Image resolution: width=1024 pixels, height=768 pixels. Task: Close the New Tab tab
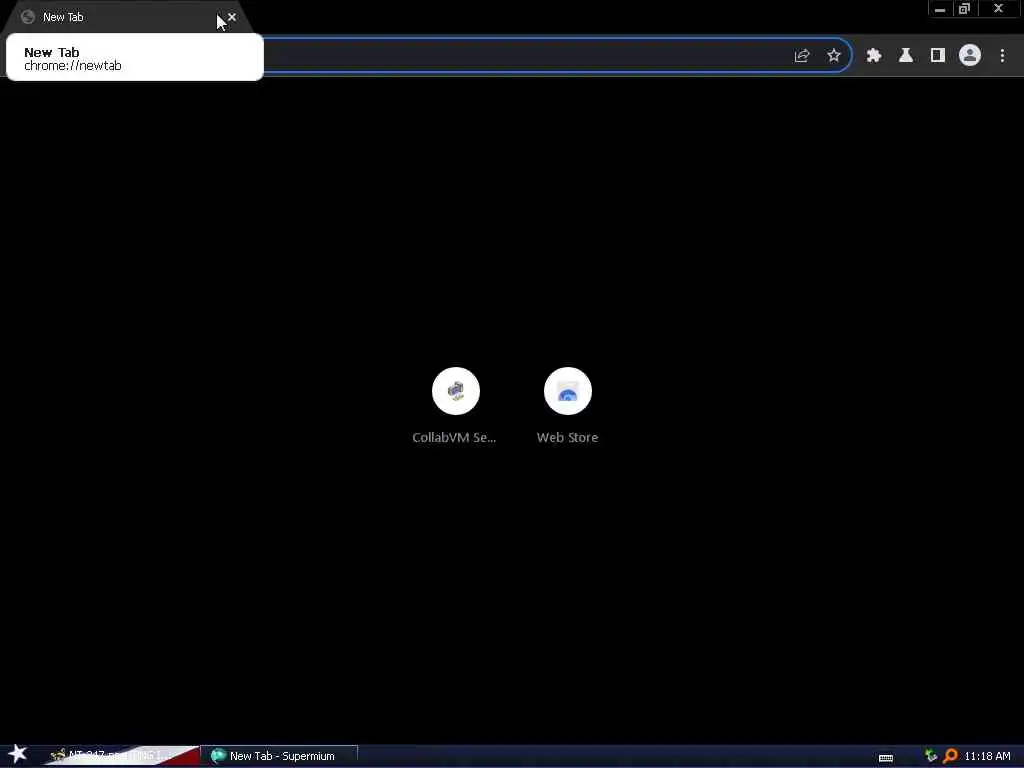(232, 17)
